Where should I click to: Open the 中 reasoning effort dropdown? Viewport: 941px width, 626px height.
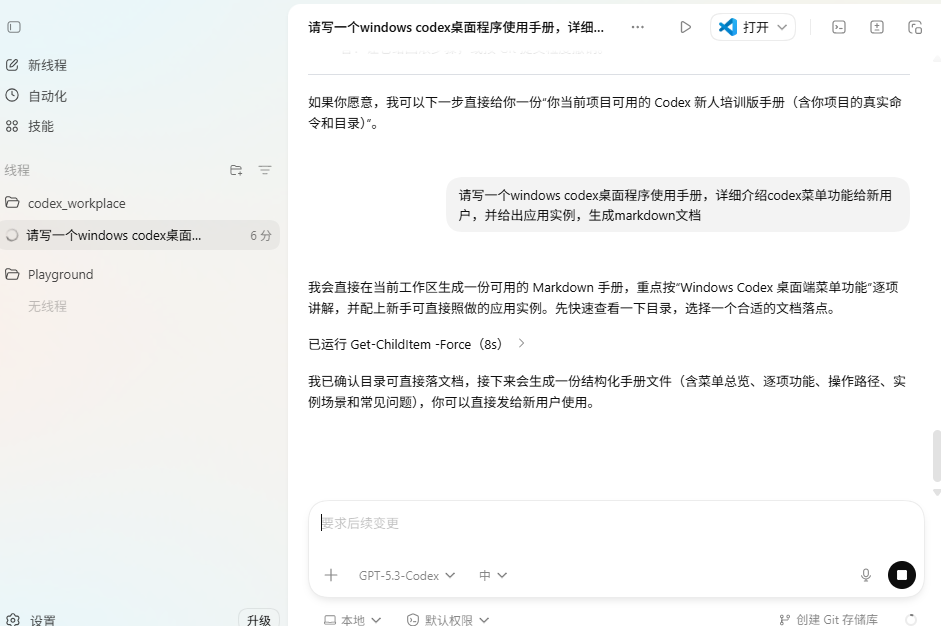493,575
